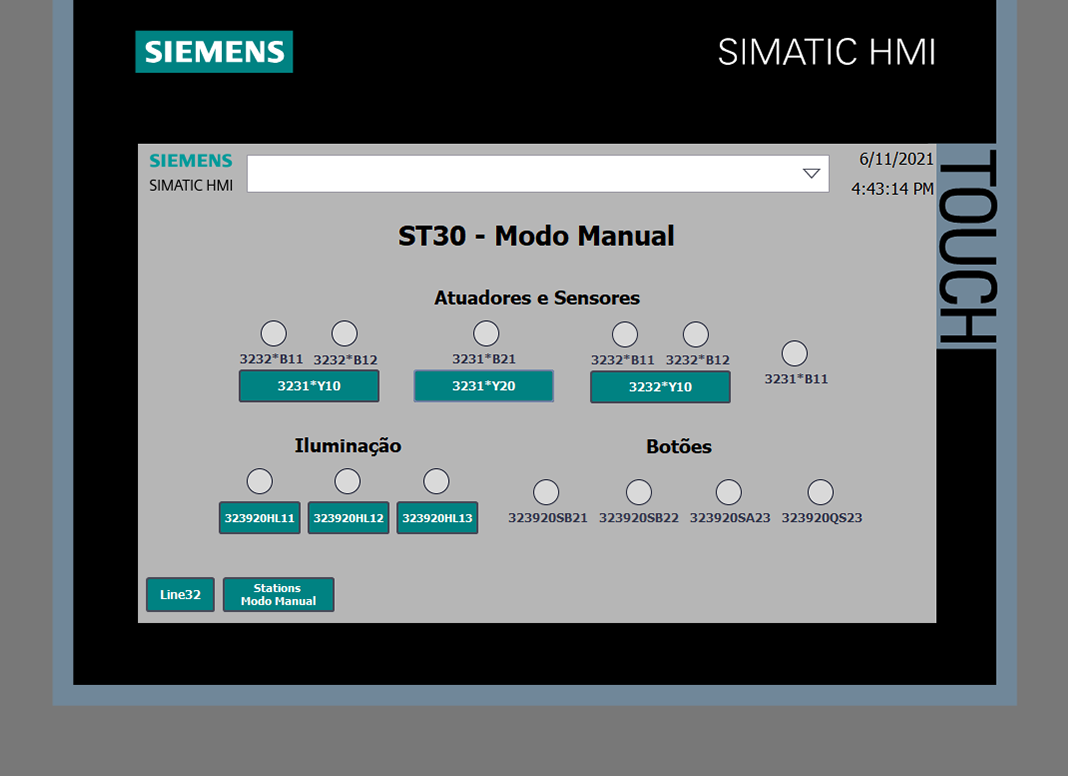Open the dropdown arrow in the top alarm bar

(x=811, y=174)
